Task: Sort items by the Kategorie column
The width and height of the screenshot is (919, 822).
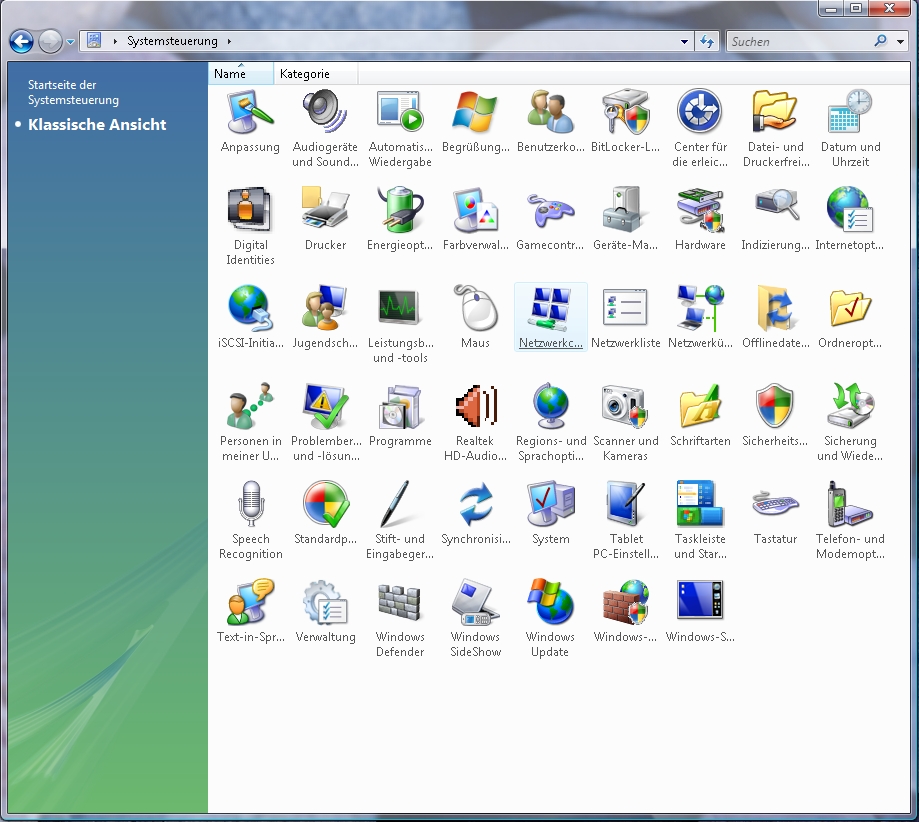Action: coord(316,74)
